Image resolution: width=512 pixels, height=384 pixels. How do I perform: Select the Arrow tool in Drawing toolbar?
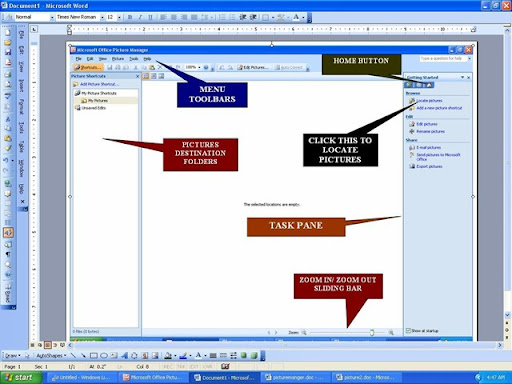[x=83, y=356]
